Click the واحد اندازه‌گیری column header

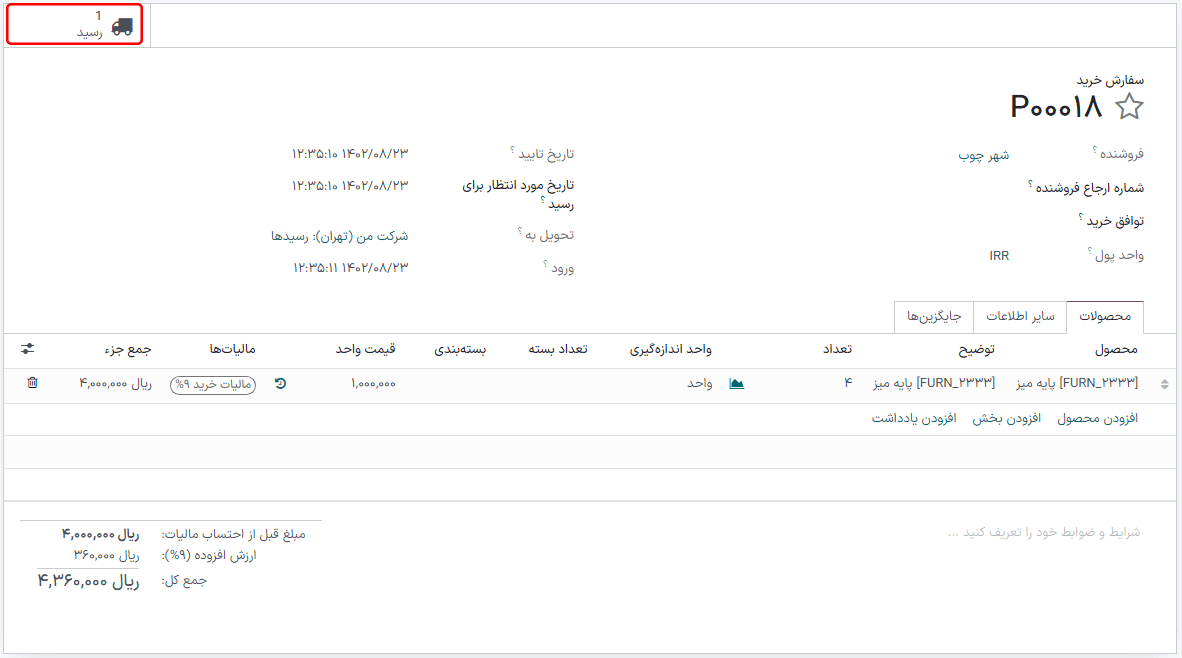(x=670, y=349)
